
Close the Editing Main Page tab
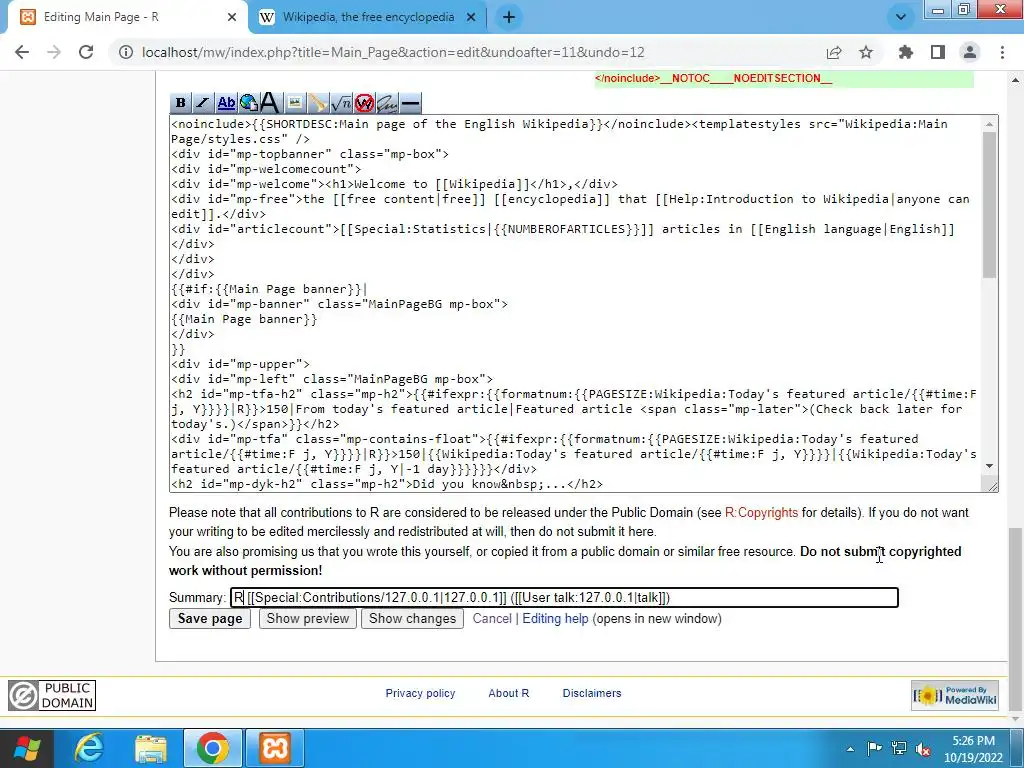(232, 18)
